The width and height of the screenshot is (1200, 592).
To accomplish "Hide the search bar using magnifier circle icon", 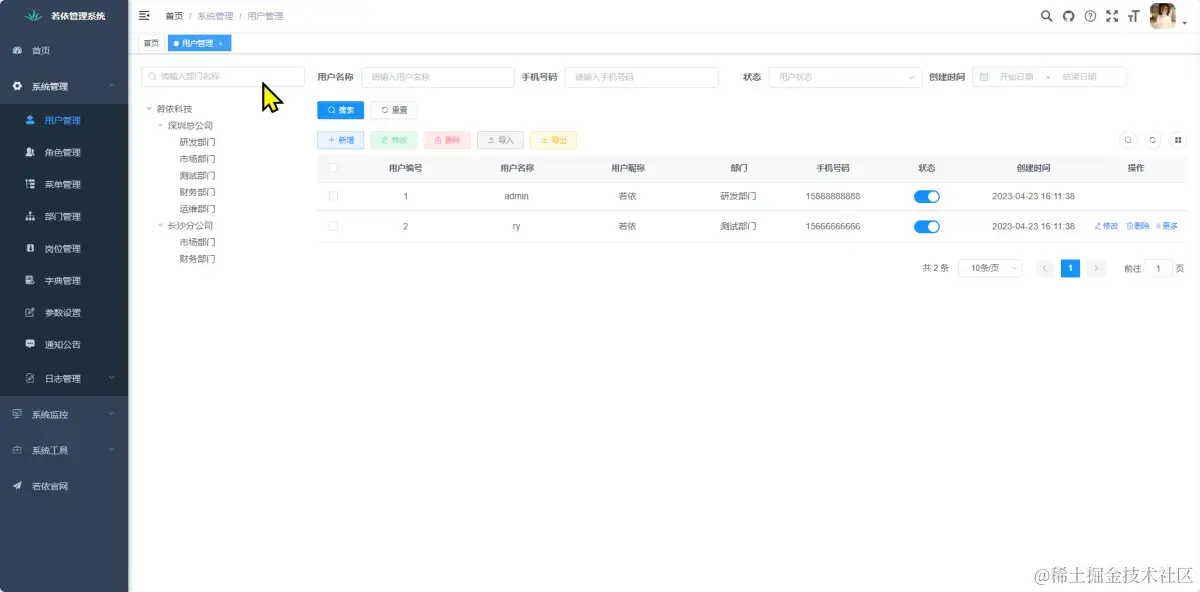I will coord(1128,140).
